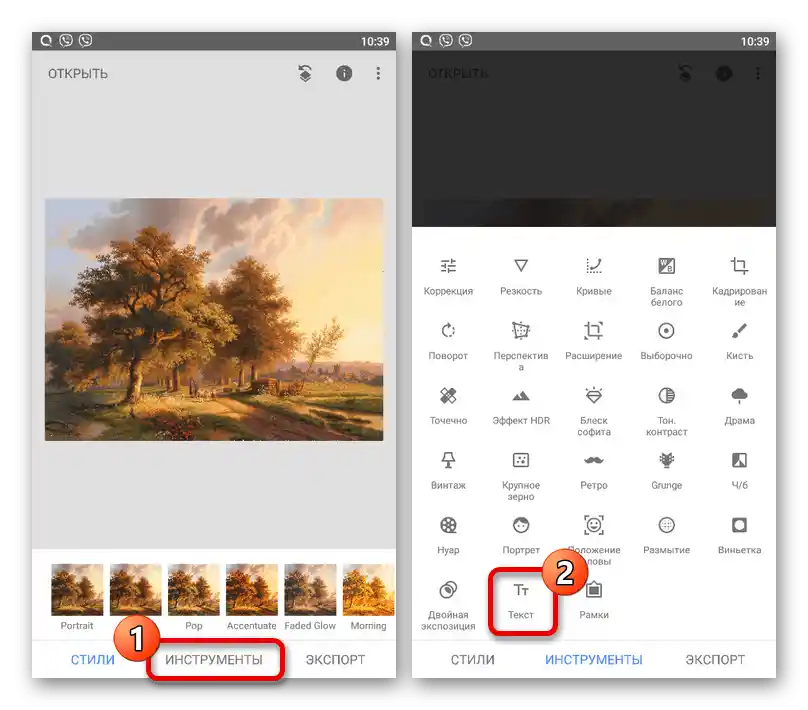Tap the 10:39 clock in left status bar

[375, 41]
